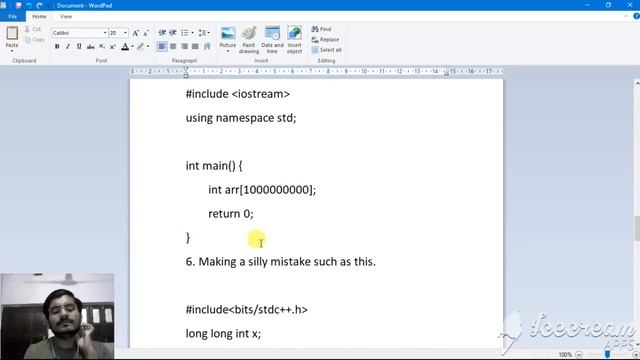The width and height of the screenshot is (640, 360).
Task: Click '6. Making a silly mistake such as this.'
Action: click(280, 262)
